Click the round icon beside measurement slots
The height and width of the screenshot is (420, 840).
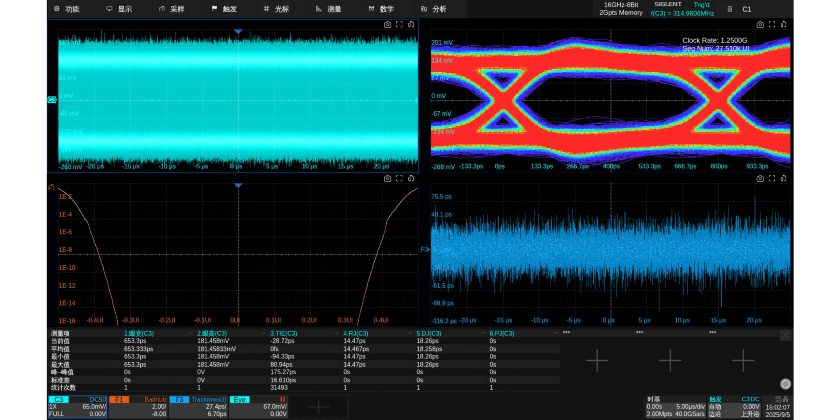pos(785,383)
